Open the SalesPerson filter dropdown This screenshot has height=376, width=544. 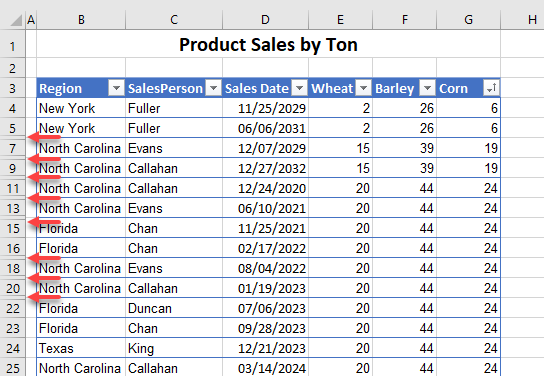[213, 88]
